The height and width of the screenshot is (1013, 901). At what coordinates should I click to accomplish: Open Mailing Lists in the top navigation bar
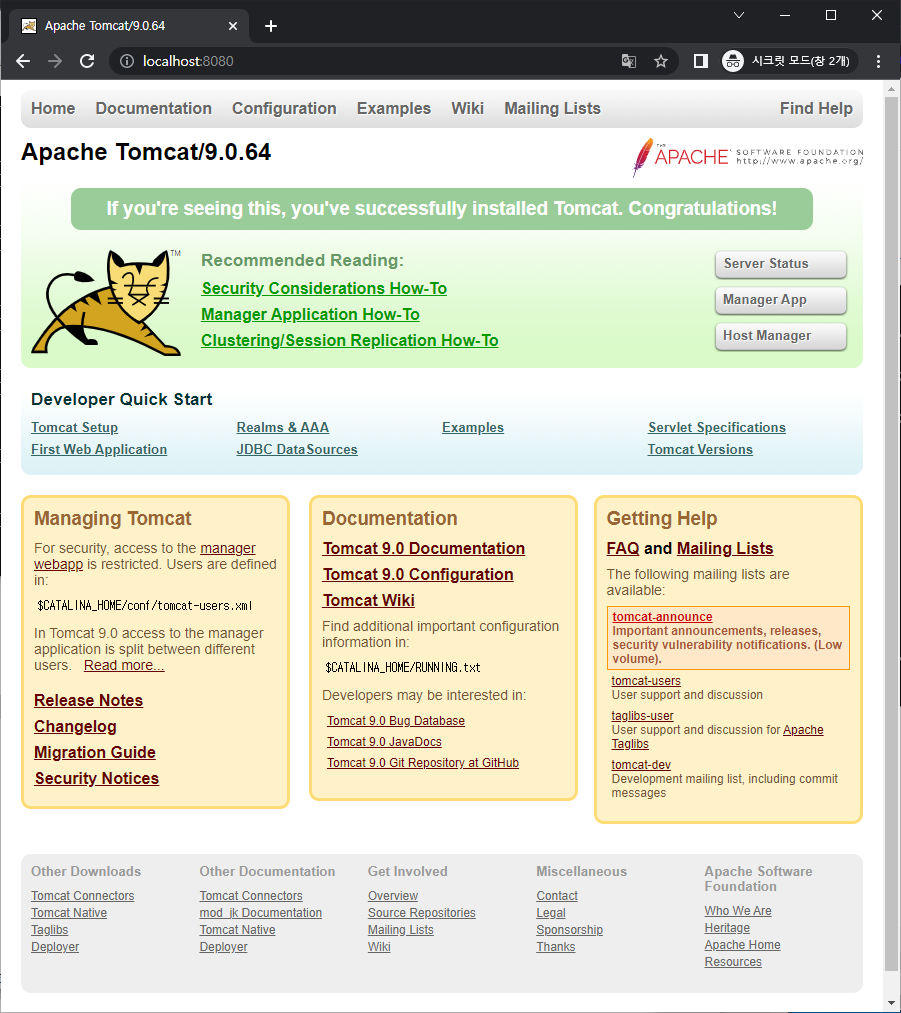[x=552, y=108]
